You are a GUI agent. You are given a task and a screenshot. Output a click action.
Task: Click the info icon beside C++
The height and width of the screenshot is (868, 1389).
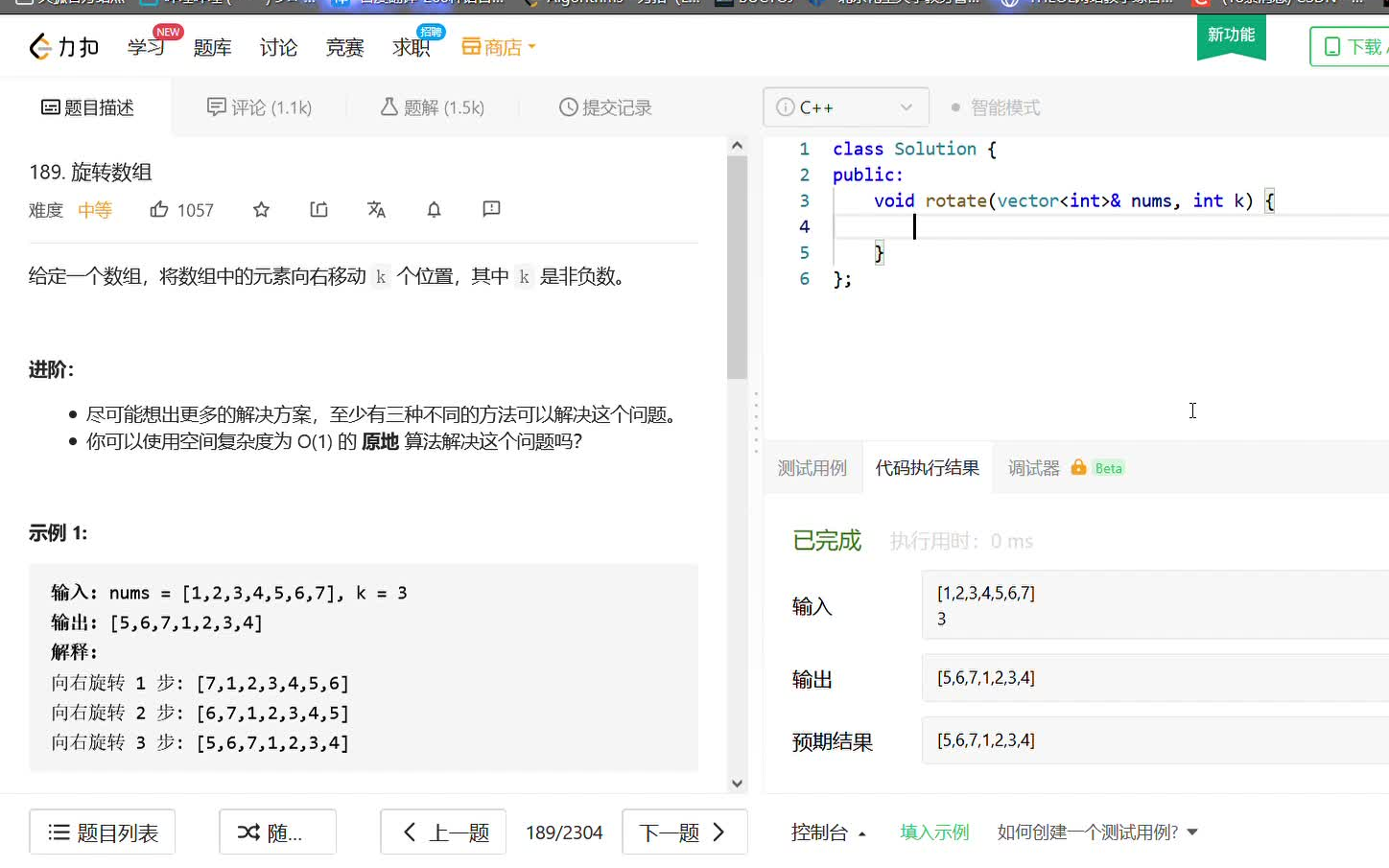tap(786, 107)
